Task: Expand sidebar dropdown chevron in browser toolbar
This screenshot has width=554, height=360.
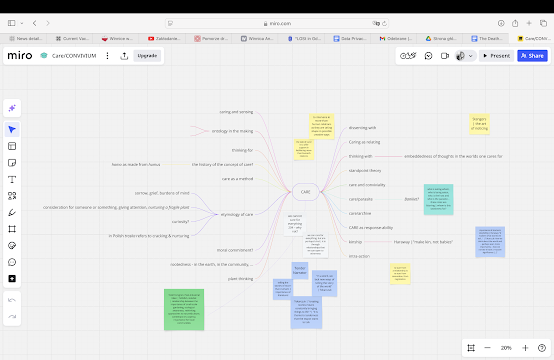Action: (x=22, y=23)
